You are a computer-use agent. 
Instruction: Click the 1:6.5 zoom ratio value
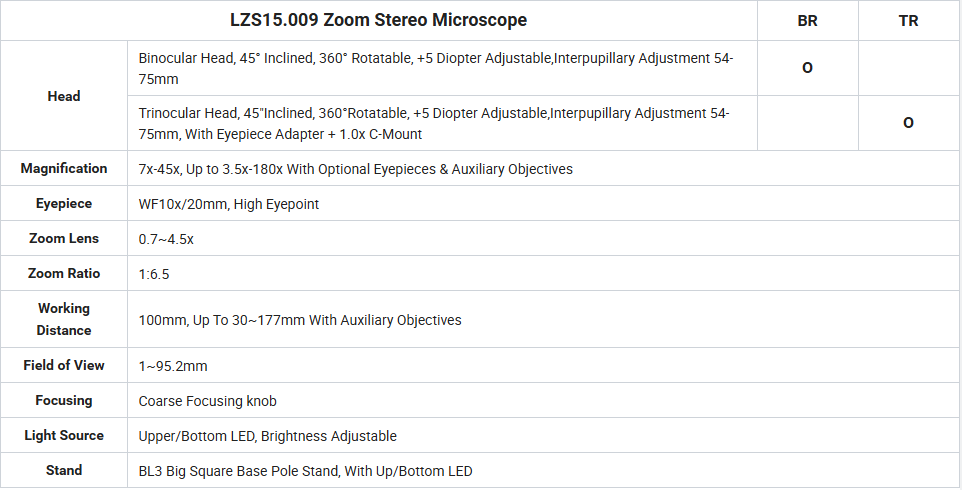pyautogui.click(x=154, y=274)
